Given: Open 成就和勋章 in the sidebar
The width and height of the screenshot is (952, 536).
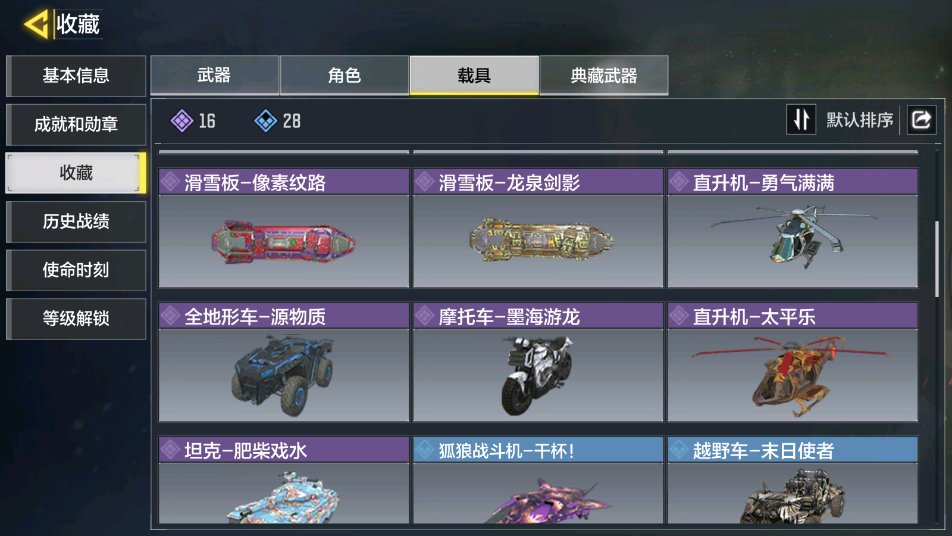Looking at the screenshot, I should point(76,124).
